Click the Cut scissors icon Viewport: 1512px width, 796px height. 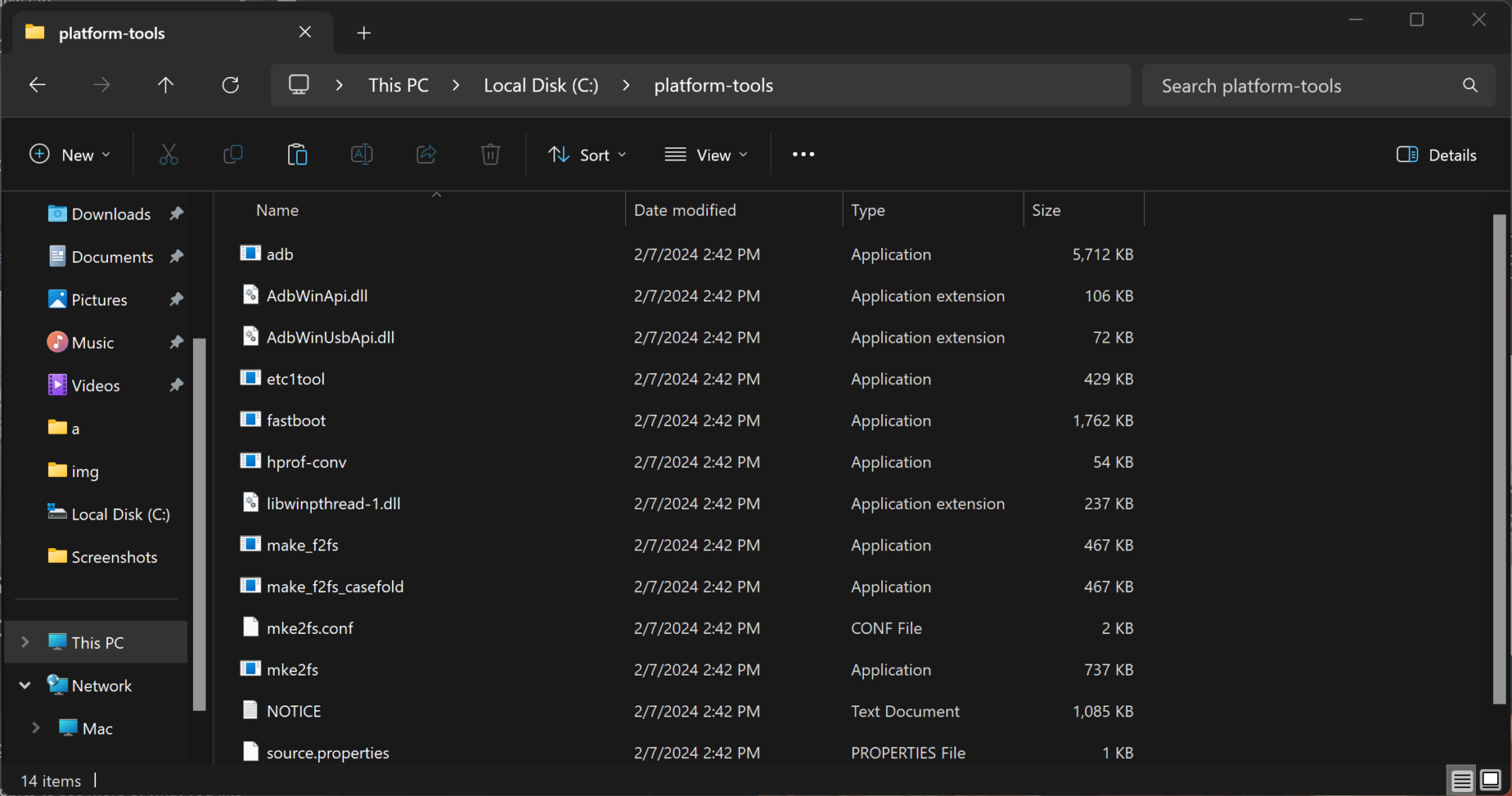[x=169, y=154]
